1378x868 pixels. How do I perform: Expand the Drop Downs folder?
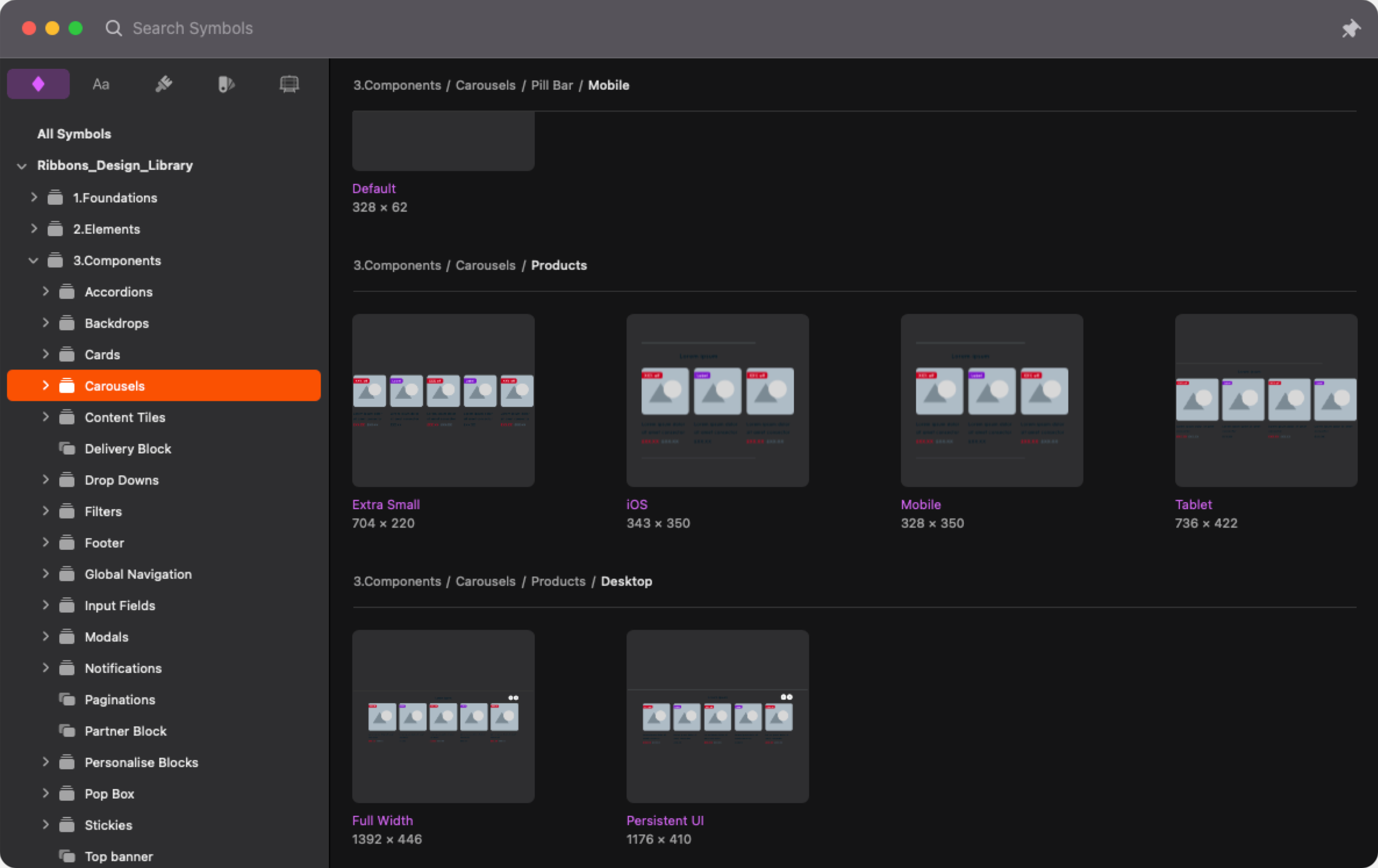click(46, 480)
